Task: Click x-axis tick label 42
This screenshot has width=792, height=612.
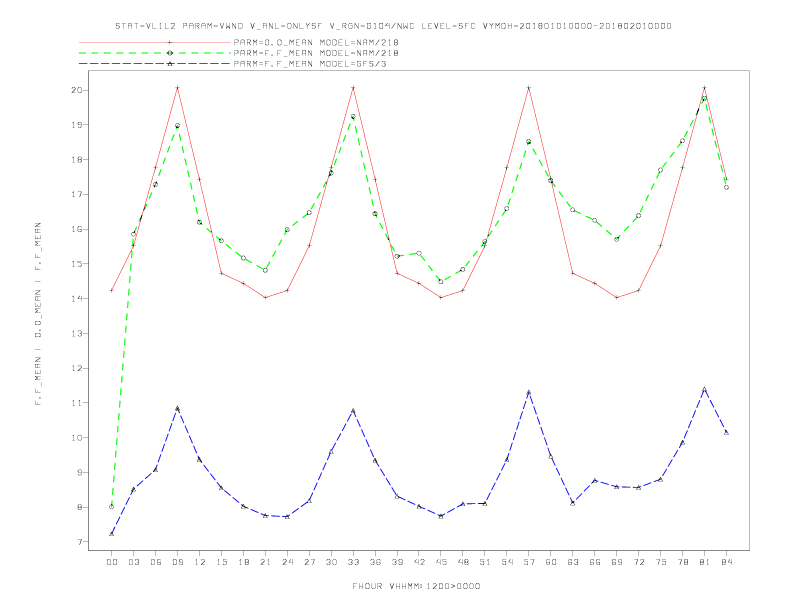Action: coord(419,562)
